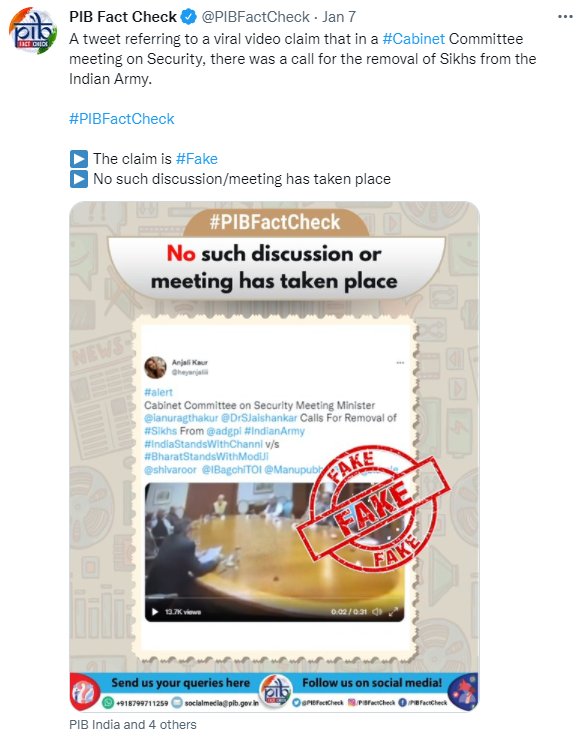Screen dimensions: 586x744
Task: Click the blue verified badge icon
Action: tap(189, 17)
